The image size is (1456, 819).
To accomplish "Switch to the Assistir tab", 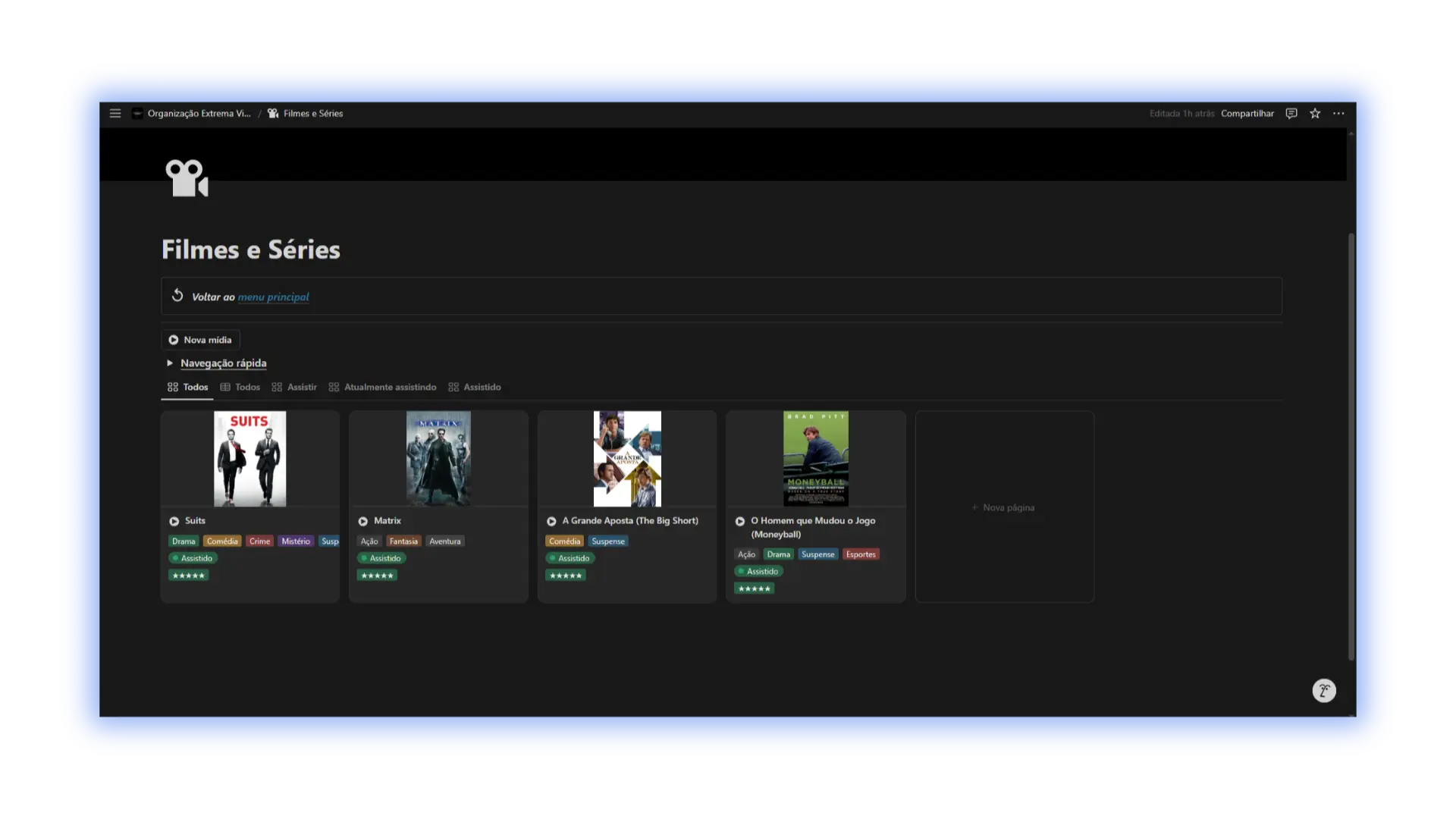I will coord(294,387).
